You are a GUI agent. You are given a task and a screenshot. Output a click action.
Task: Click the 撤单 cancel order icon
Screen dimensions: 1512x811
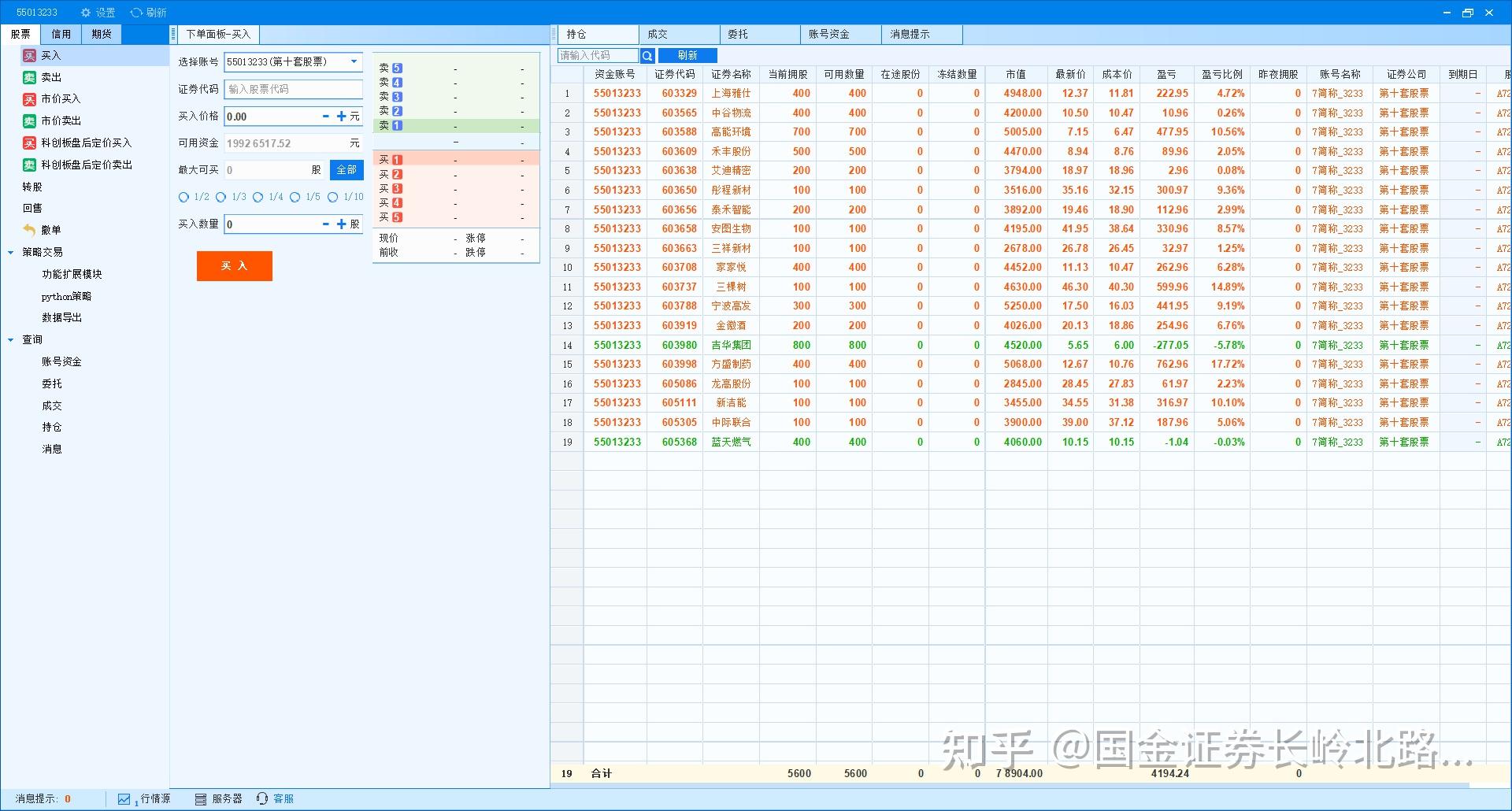click(x=28, y=229)
